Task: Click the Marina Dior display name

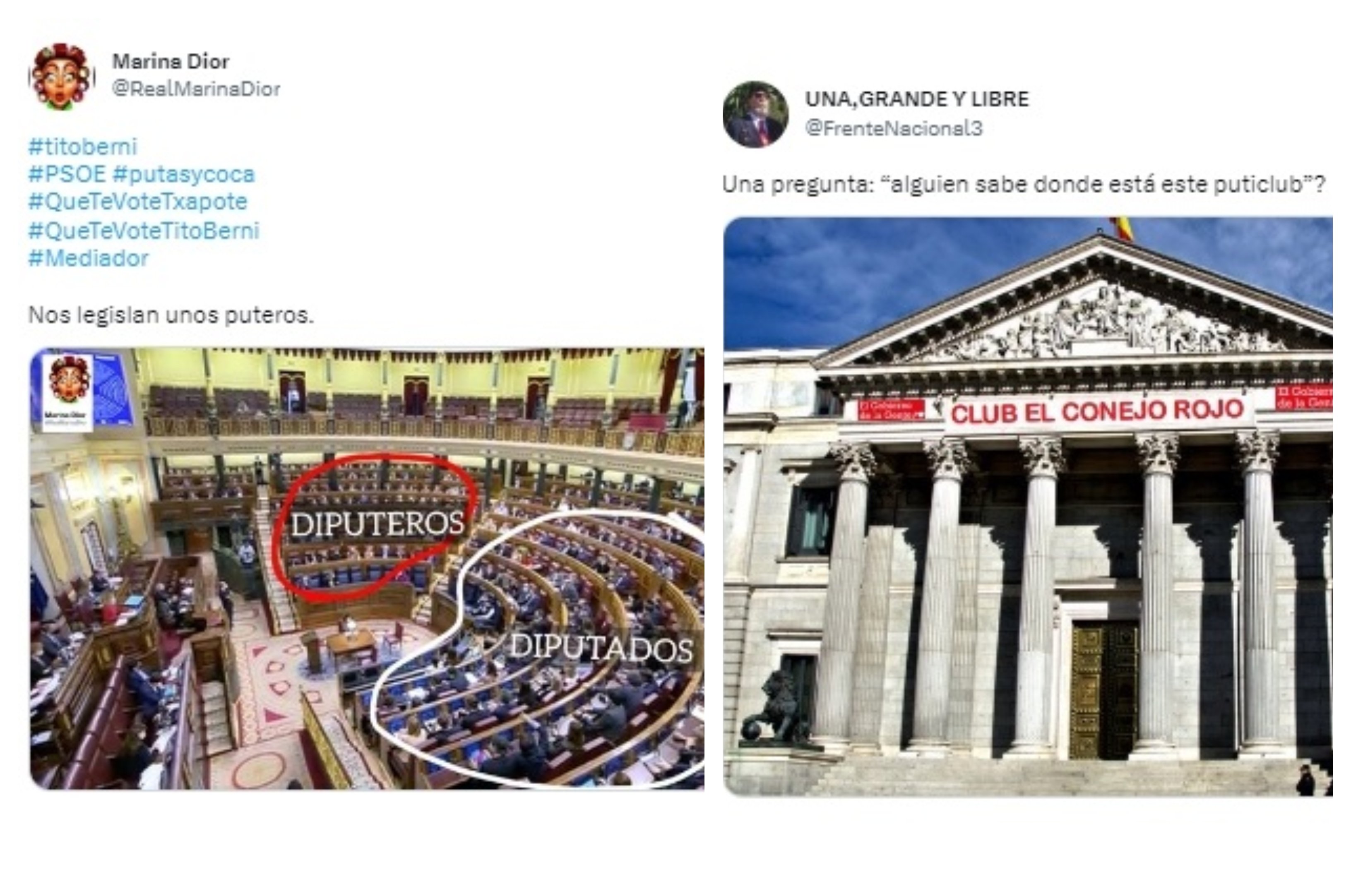Action: pos(170,61)
